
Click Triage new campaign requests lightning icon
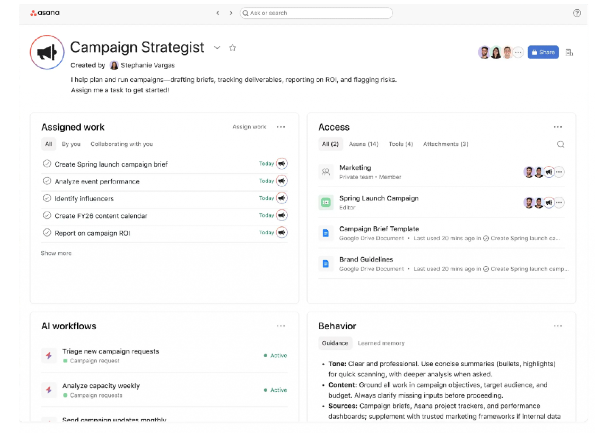coord(49,355)
